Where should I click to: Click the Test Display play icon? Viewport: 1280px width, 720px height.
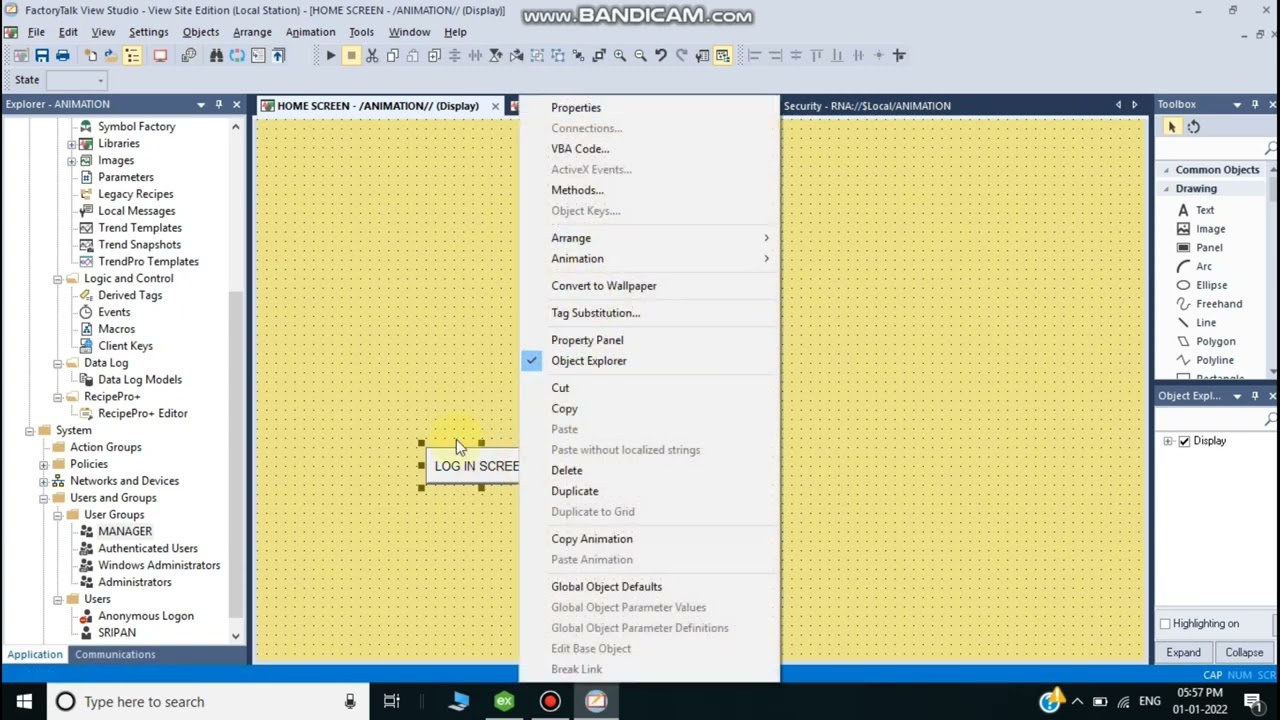pyautogui.click(x=330, y=56)
